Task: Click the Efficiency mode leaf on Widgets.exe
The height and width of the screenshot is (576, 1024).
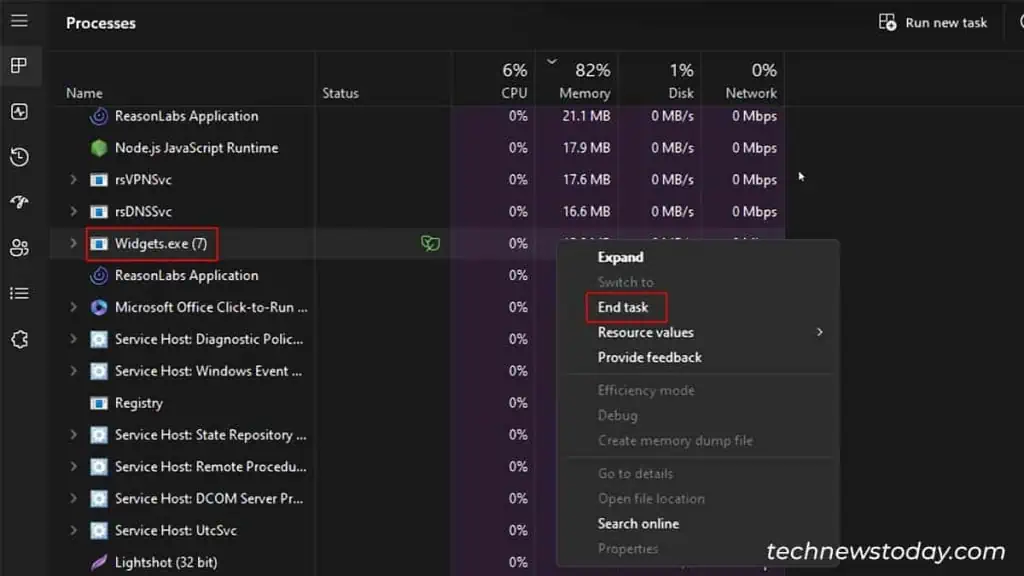Action: tap(430, 243)
